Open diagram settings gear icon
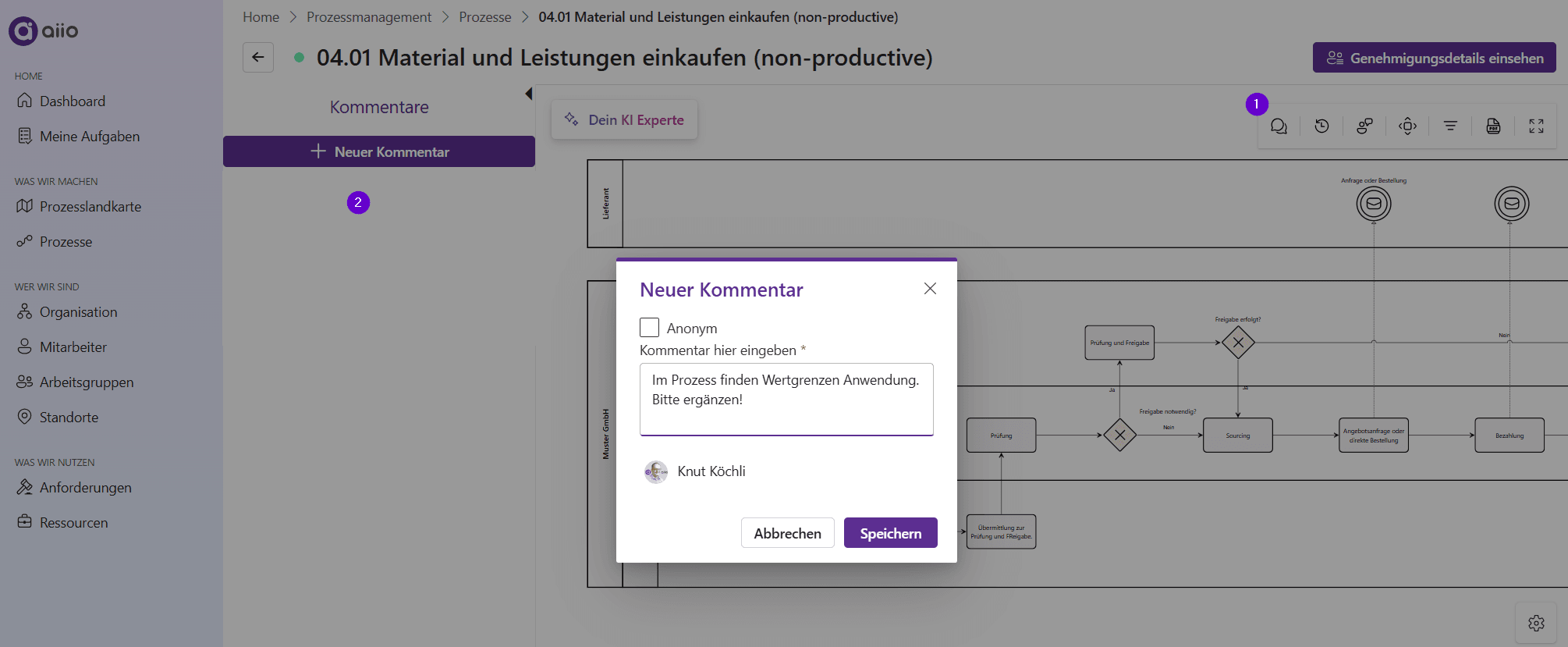This screenshot has height=647, width=1568. [x=1536, y=623]
